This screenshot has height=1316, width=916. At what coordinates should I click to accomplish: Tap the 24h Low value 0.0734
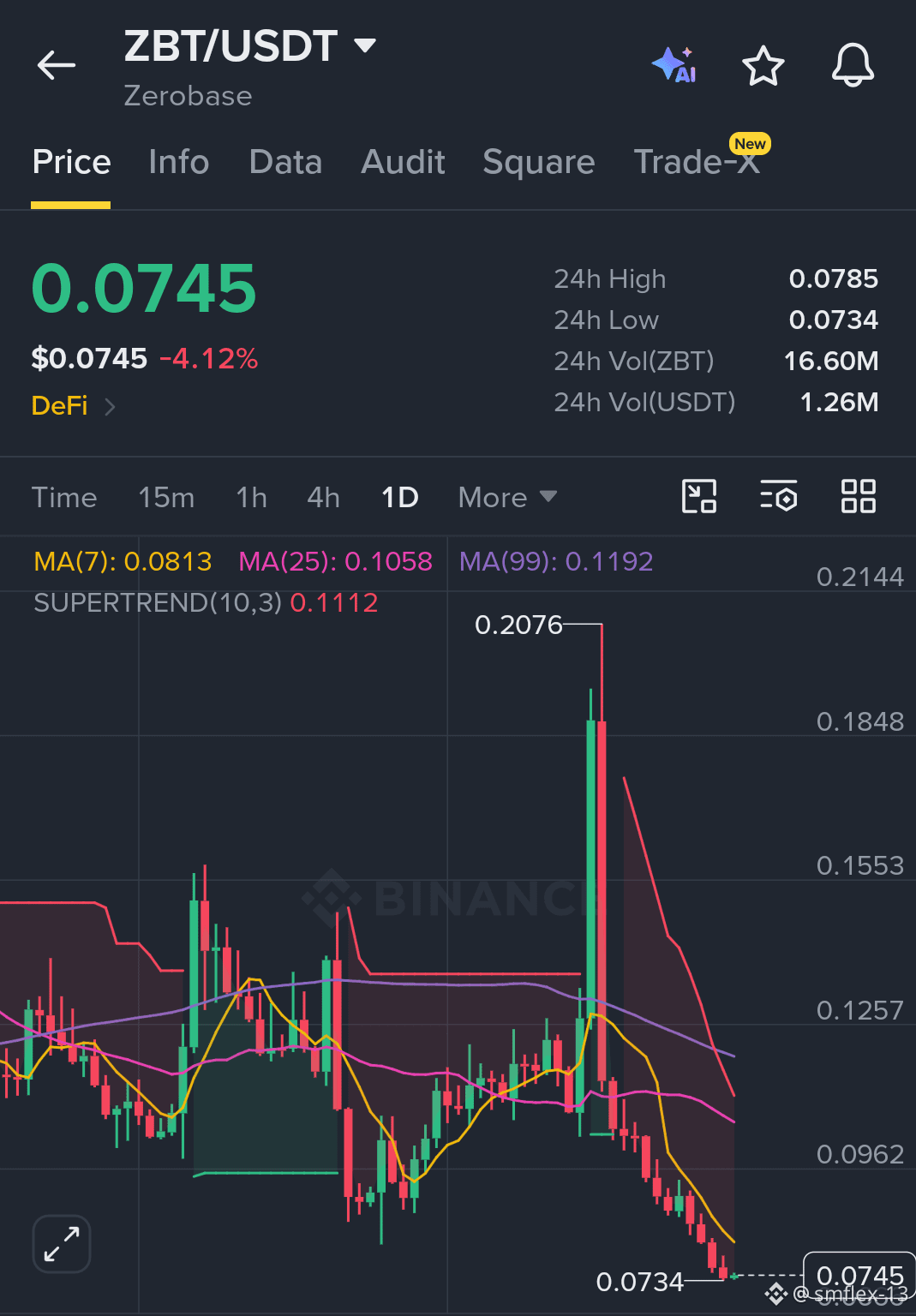833,320
